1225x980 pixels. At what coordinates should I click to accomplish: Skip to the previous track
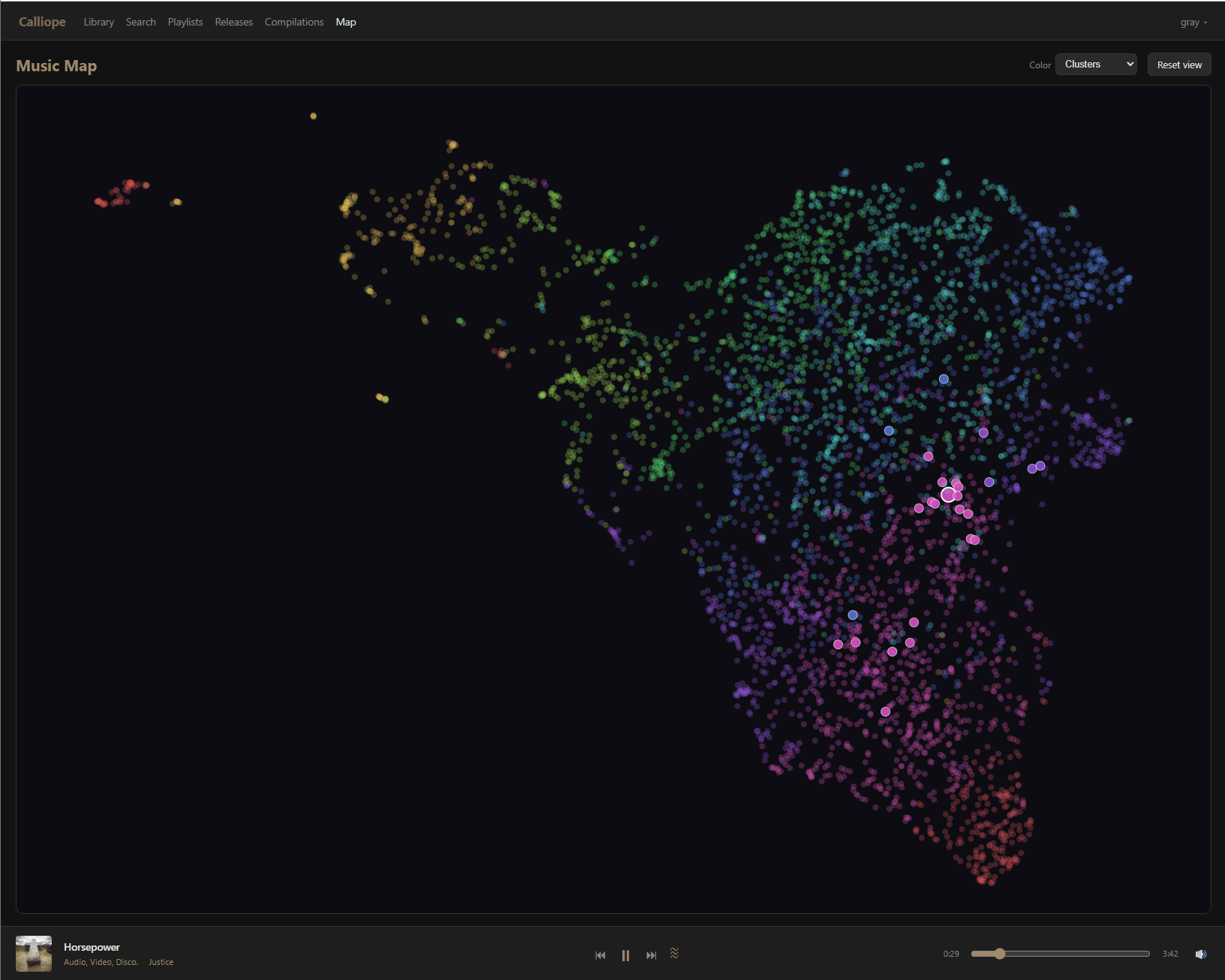click(600, 955)
